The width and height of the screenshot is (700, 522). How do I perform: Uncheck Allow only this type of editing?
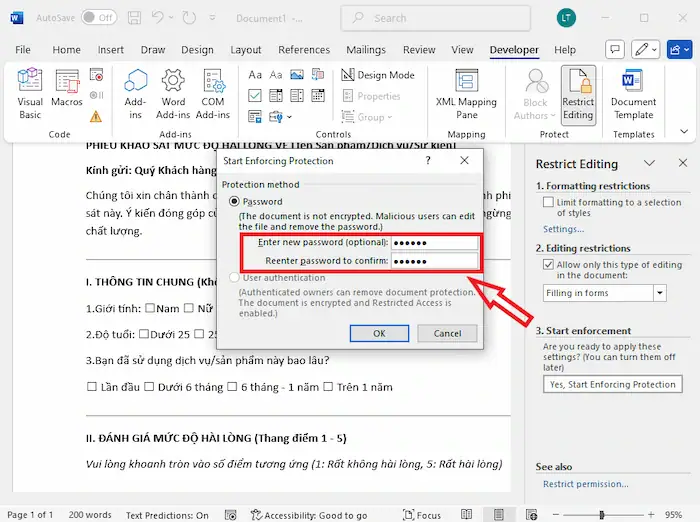(x=547, y=265)
